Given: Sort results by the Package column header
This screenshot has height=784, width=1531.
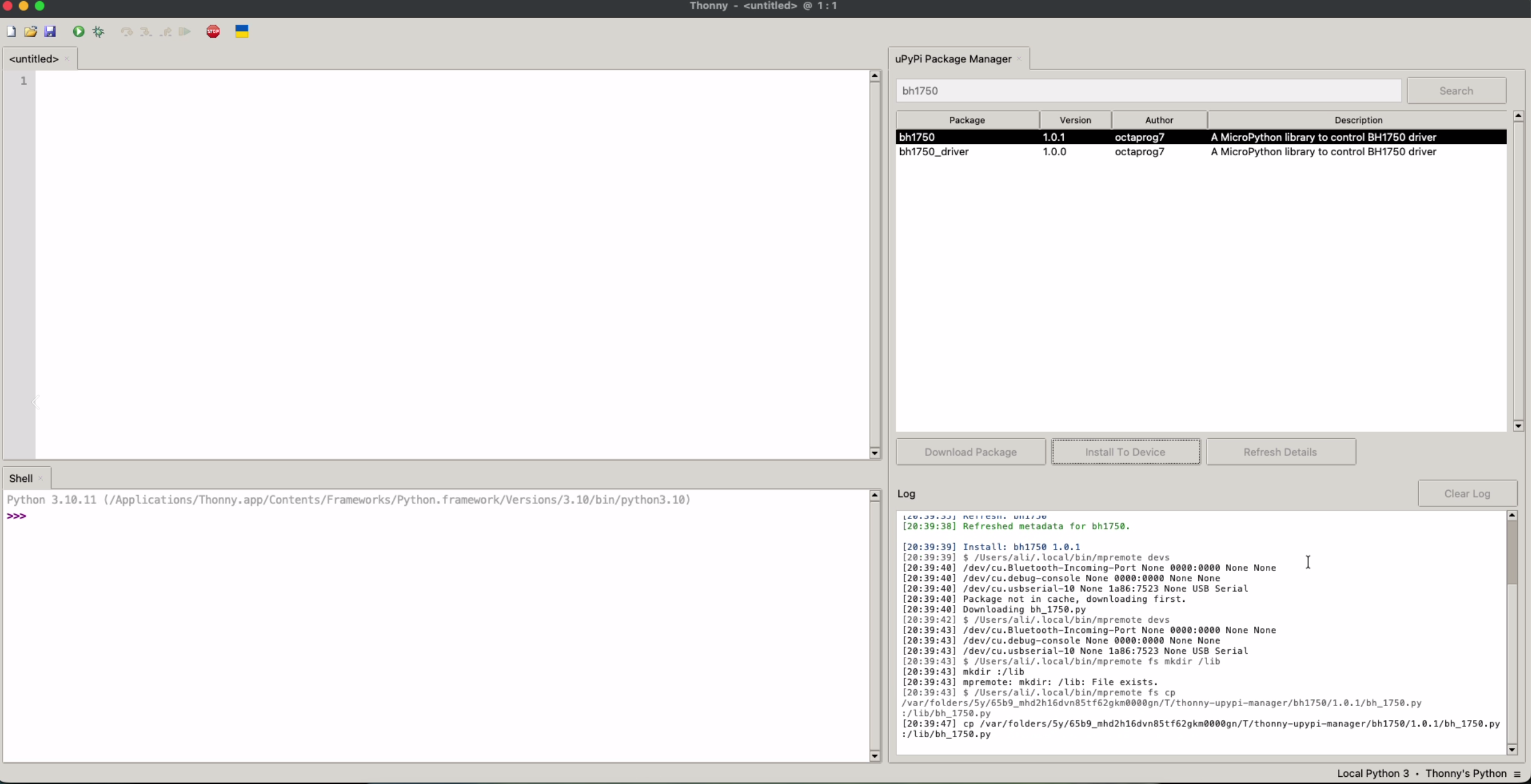Looking at the screenshot, I should (967, 120).
